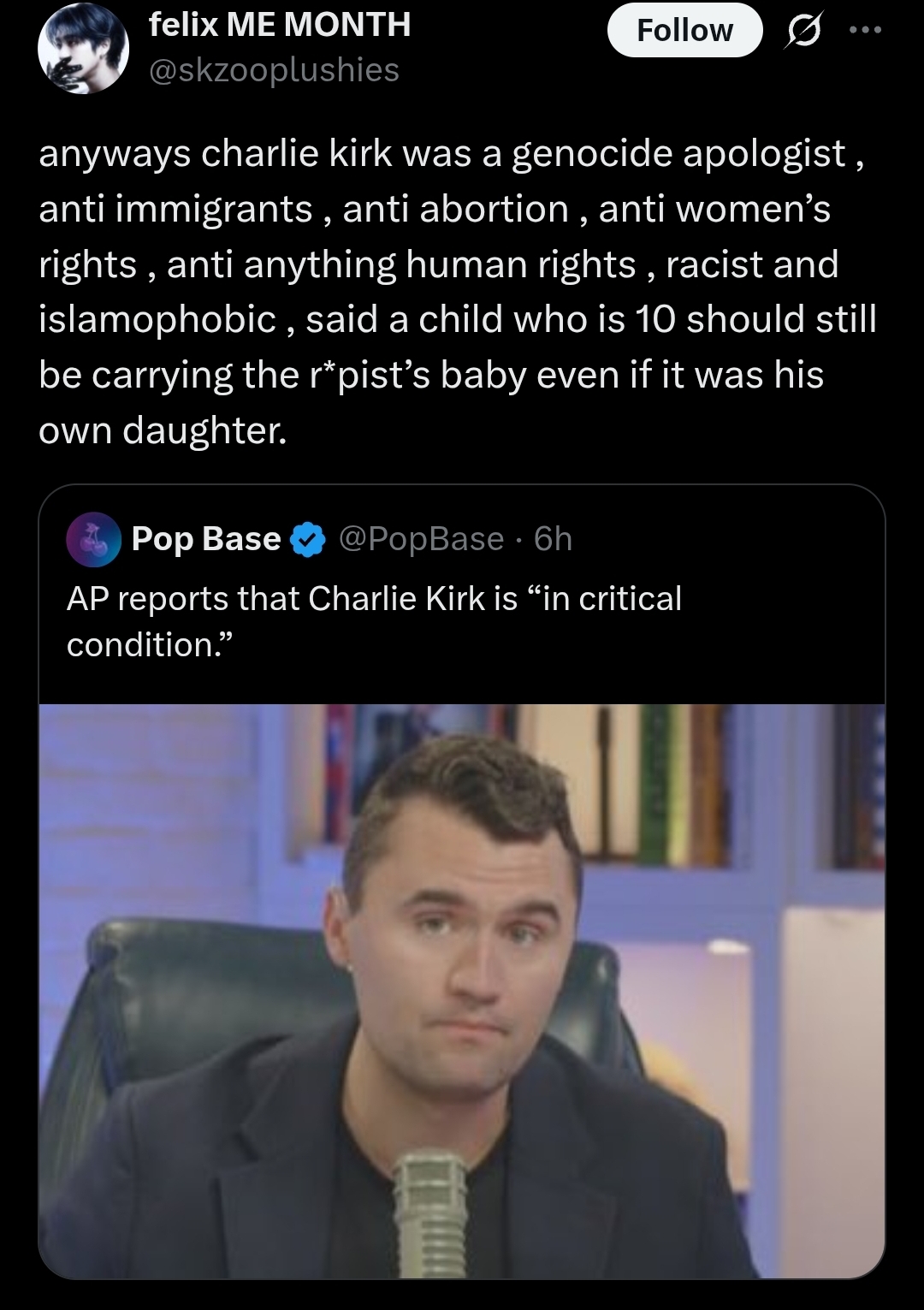
Task: Open the @PopBase handle in quoted tweet
Action: coord(421,539)
